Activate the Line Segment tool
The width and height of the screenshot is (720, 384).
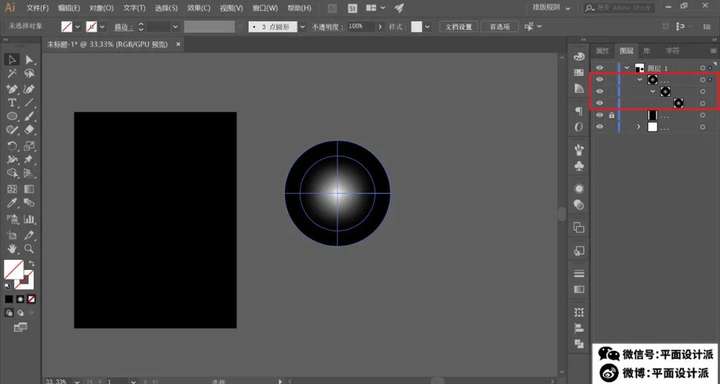pyautogui.click(x=29, y=103)
